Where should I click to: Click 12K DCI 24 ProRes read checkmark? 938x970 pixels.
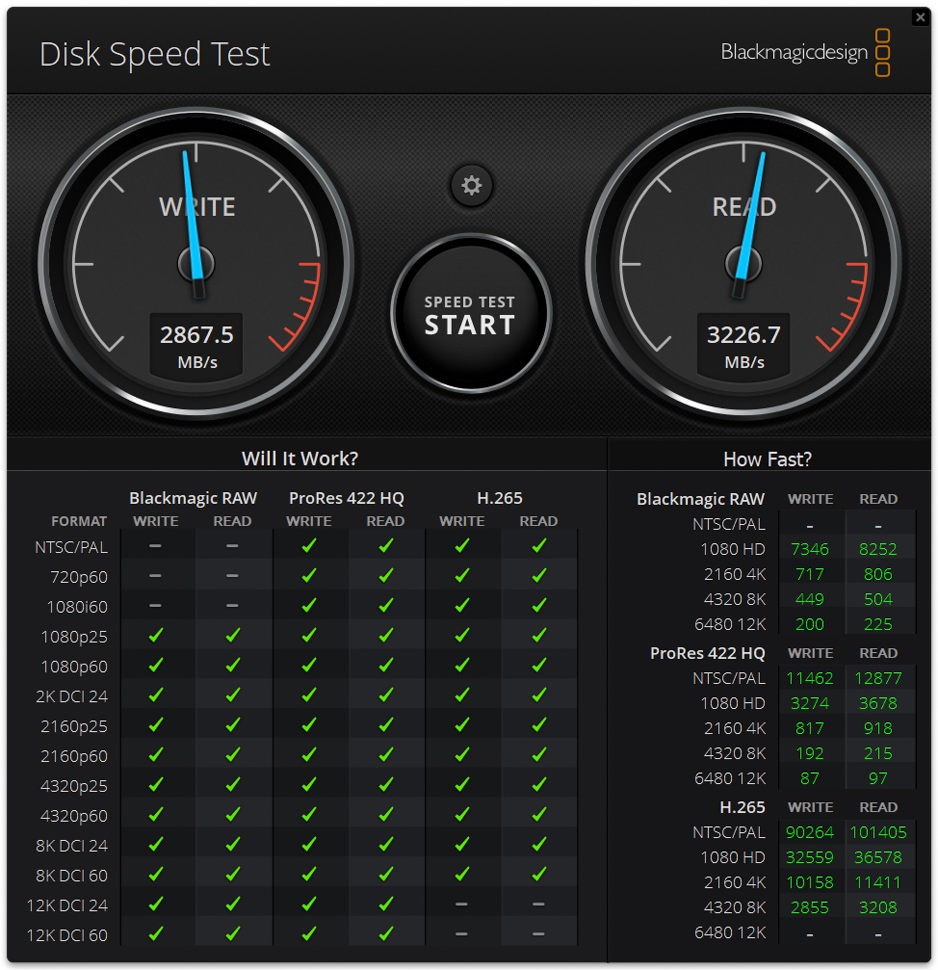[386, 905]
